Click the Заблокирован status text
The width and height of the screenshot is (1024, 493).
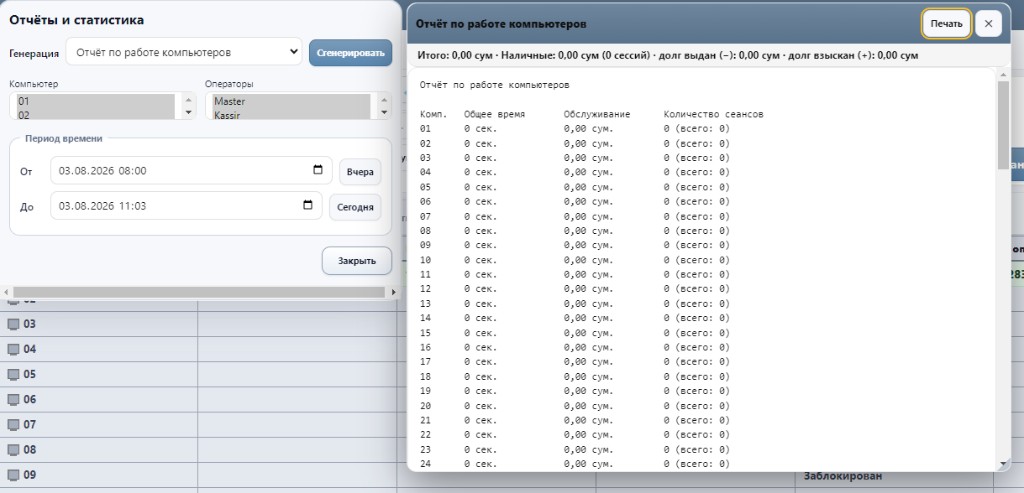pos(842,476)
